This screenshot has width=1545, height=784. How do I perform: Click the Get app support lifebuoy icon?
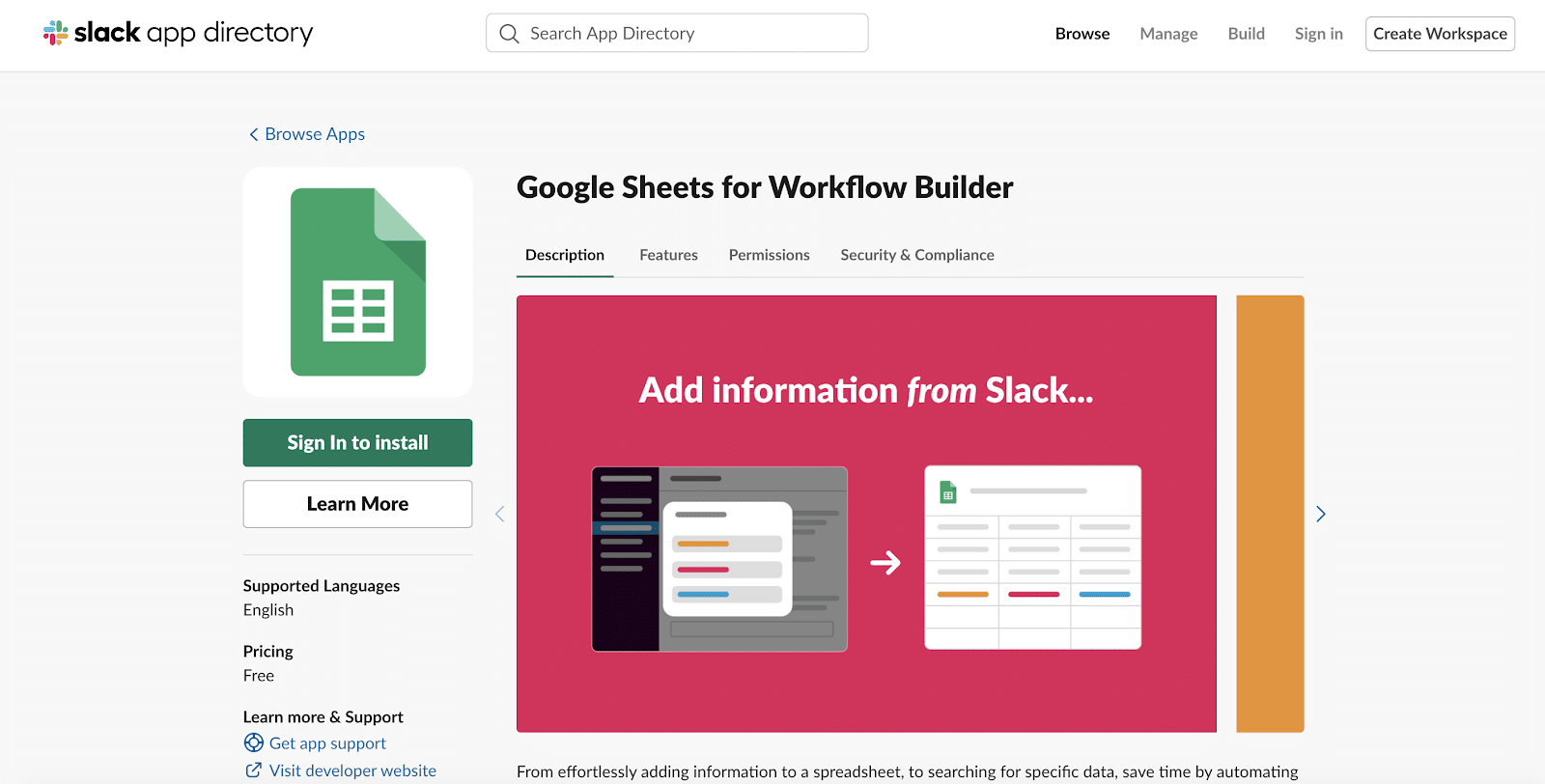click(x=254, y=742)
